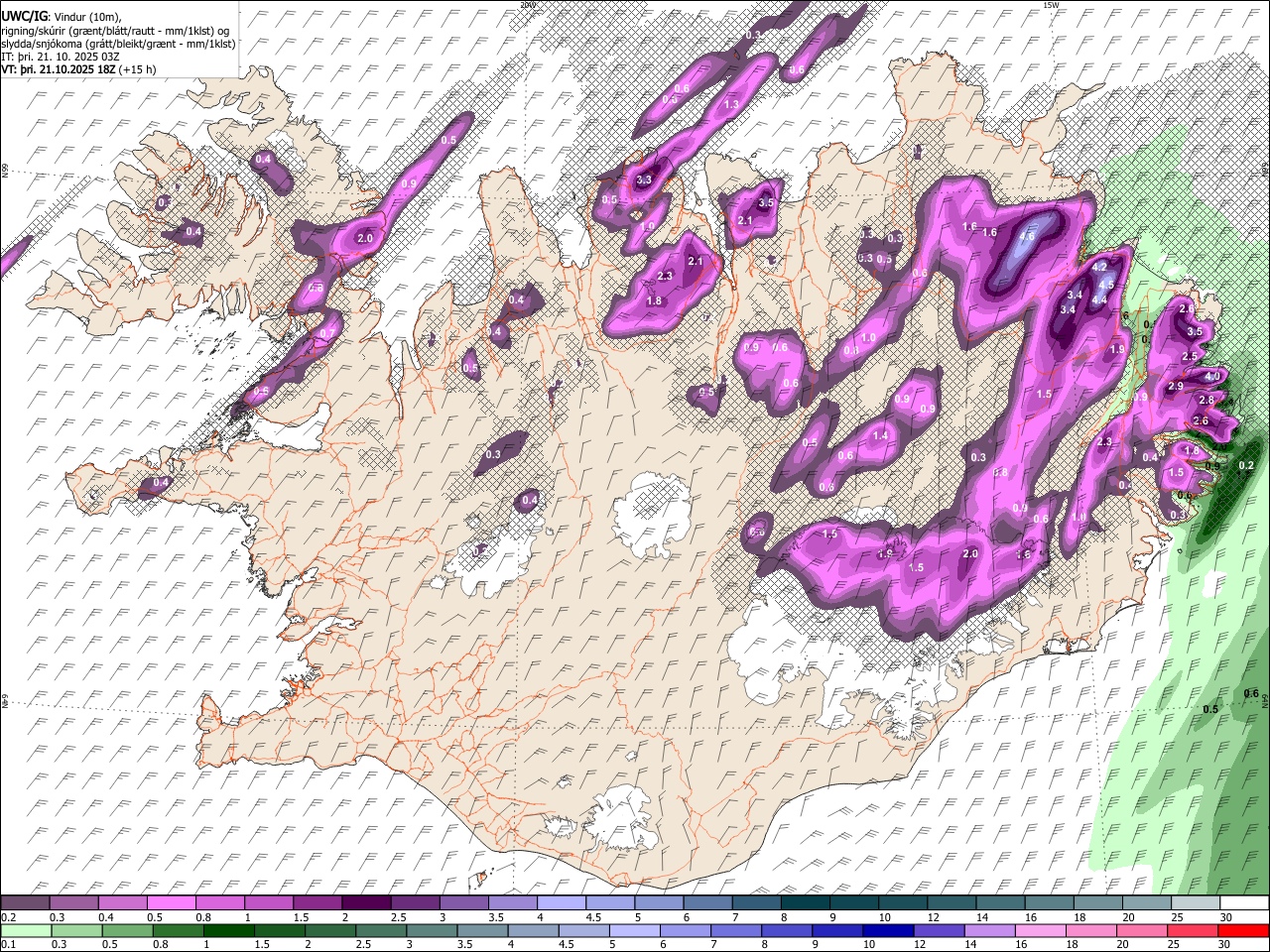Click the 'Vindur (10m)' header text
Image resolution: width=1270 pixels, height=952 pixels.
(x=86, y=17)
